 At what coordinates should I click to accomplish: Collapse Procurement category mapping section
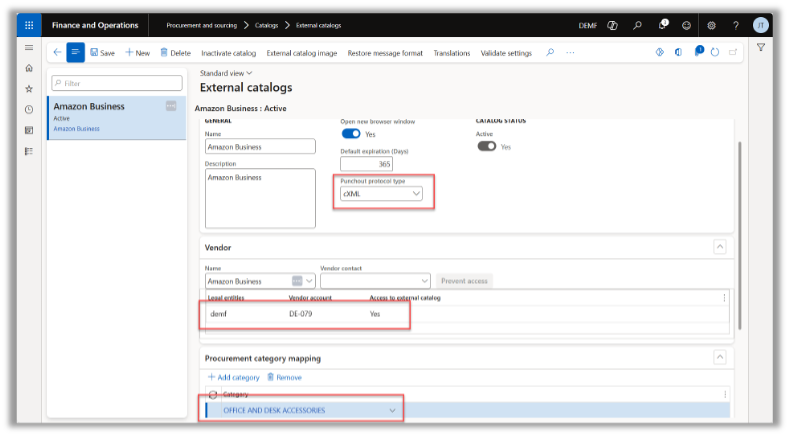click(720, 357)
